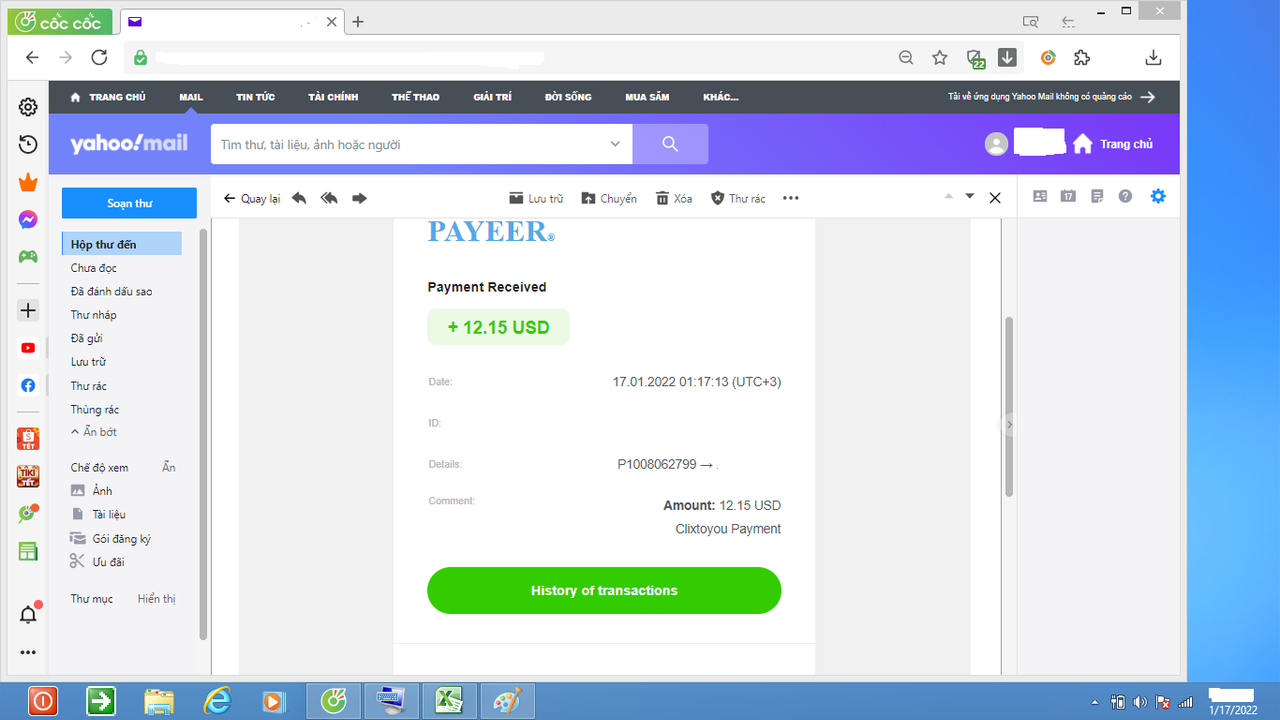This screenshot has width=1280, height=720.
Task: Open Thùng rác trash folder
Action: pos(95,409)
